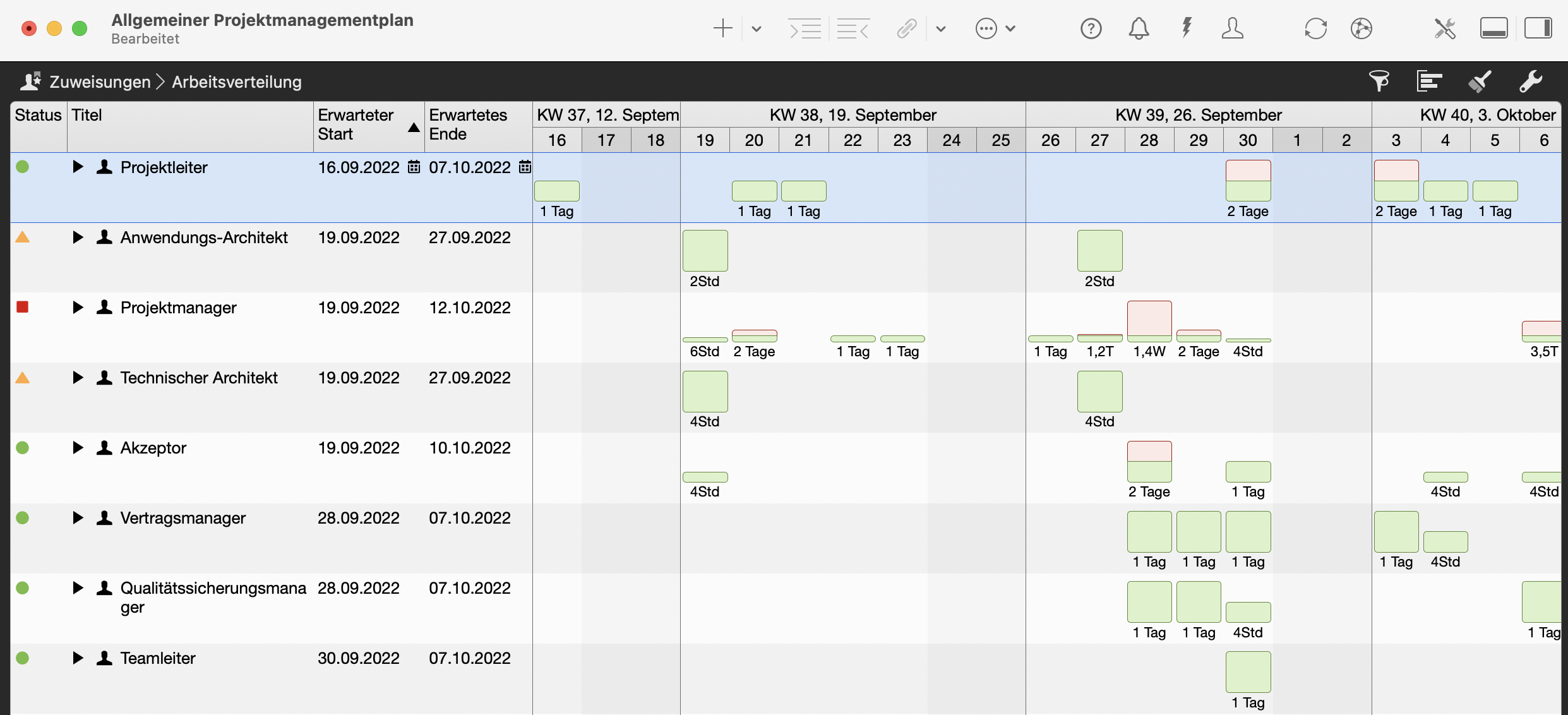The height and width of the screenshot is (715, 1568).
Task: Open dropdown arrow next to plus button
Action: tap(756, 28)
